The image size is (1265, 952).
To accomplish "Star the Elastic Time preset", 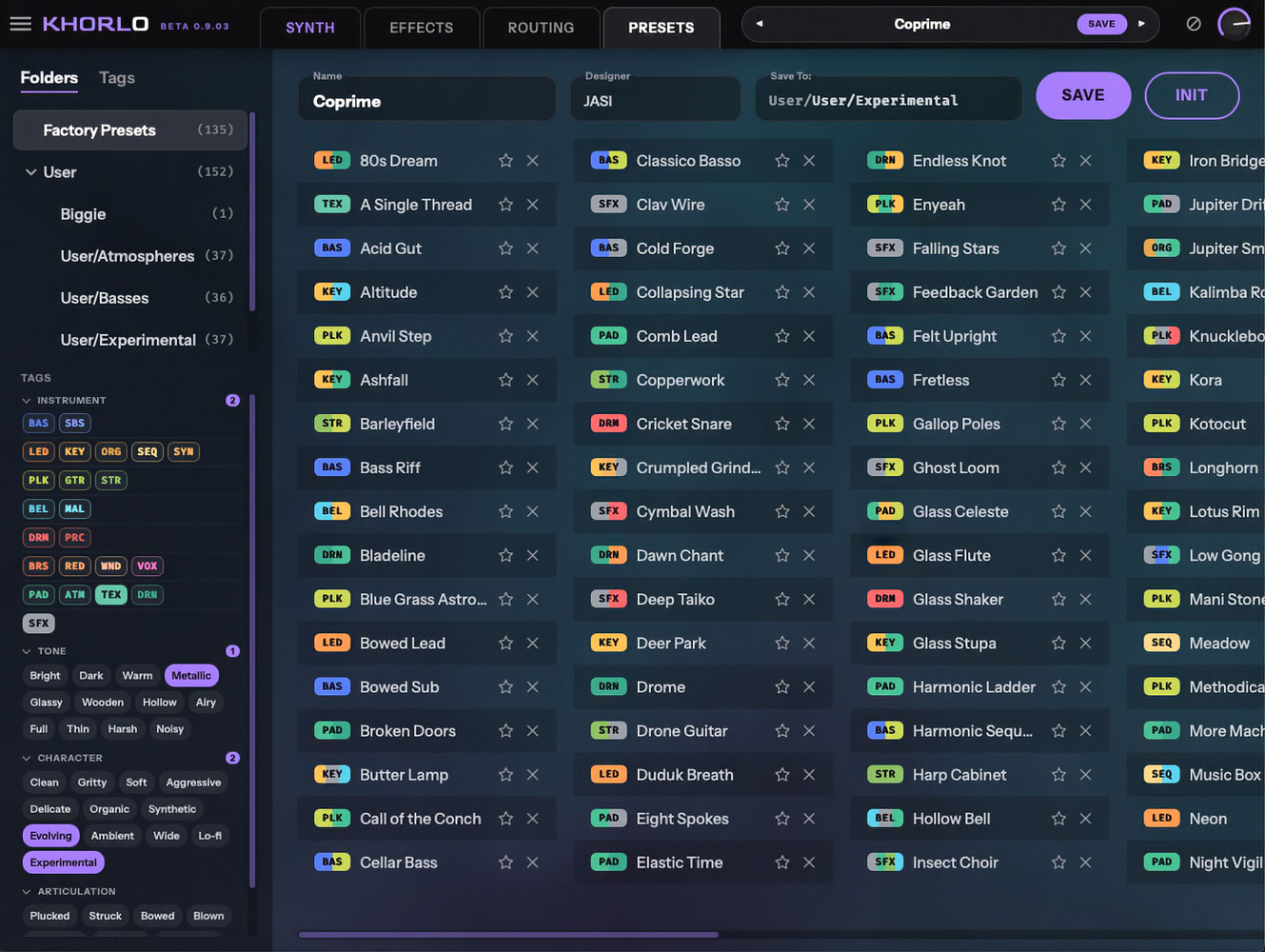I will [782, 863].
